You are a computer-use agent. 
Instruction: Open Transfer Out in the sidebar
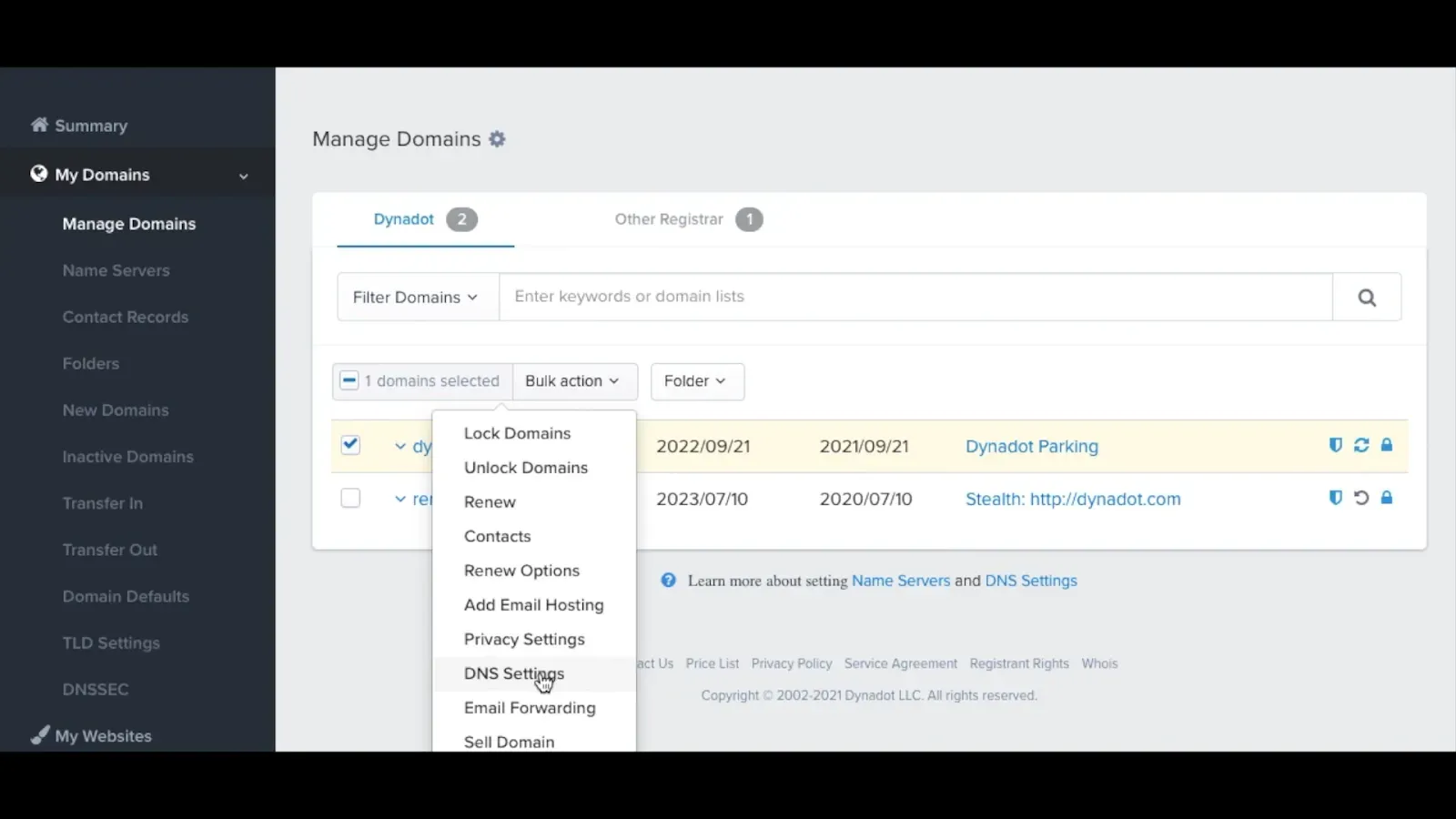110,550
